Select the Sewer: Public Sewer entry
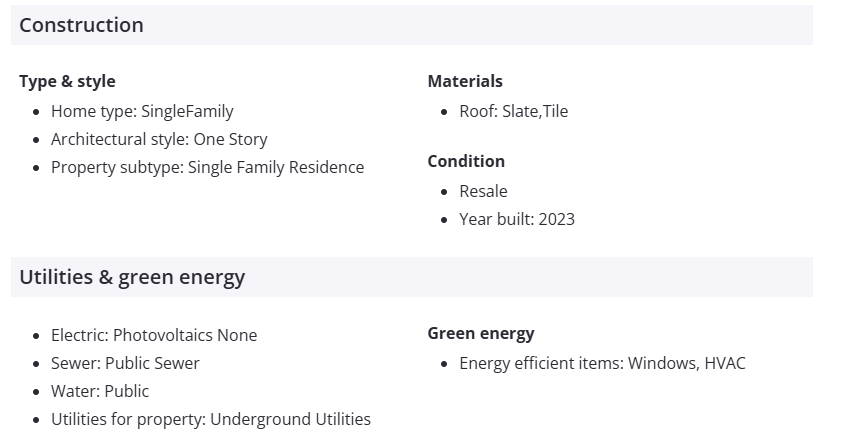 (x=125, y=363)
